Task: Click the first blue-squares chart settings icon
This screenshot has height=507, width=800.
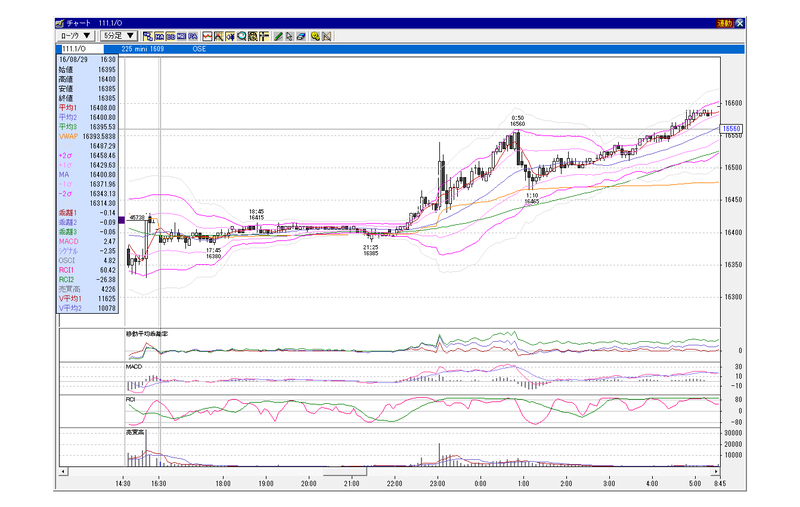Action: click(x=148, y=36)
